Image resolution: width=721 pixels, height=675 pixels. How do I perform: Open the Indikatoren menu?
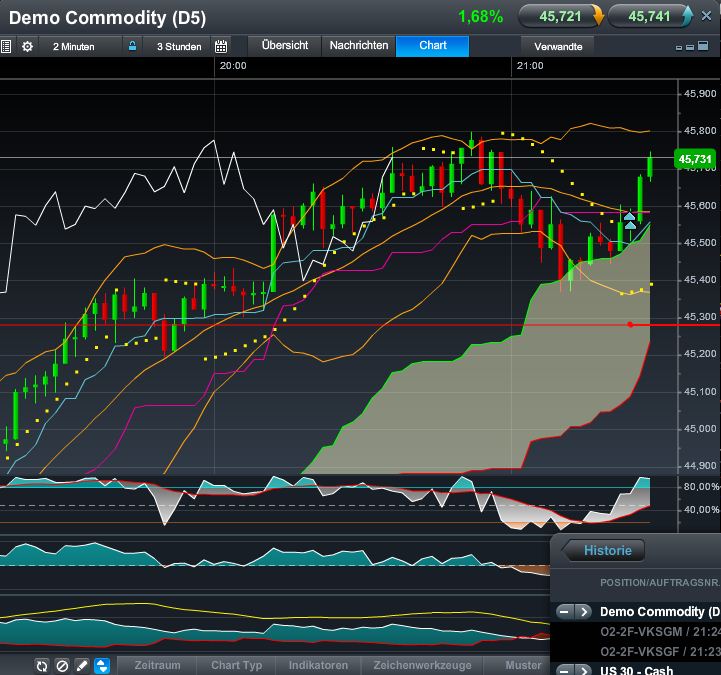tap(318, 665)
